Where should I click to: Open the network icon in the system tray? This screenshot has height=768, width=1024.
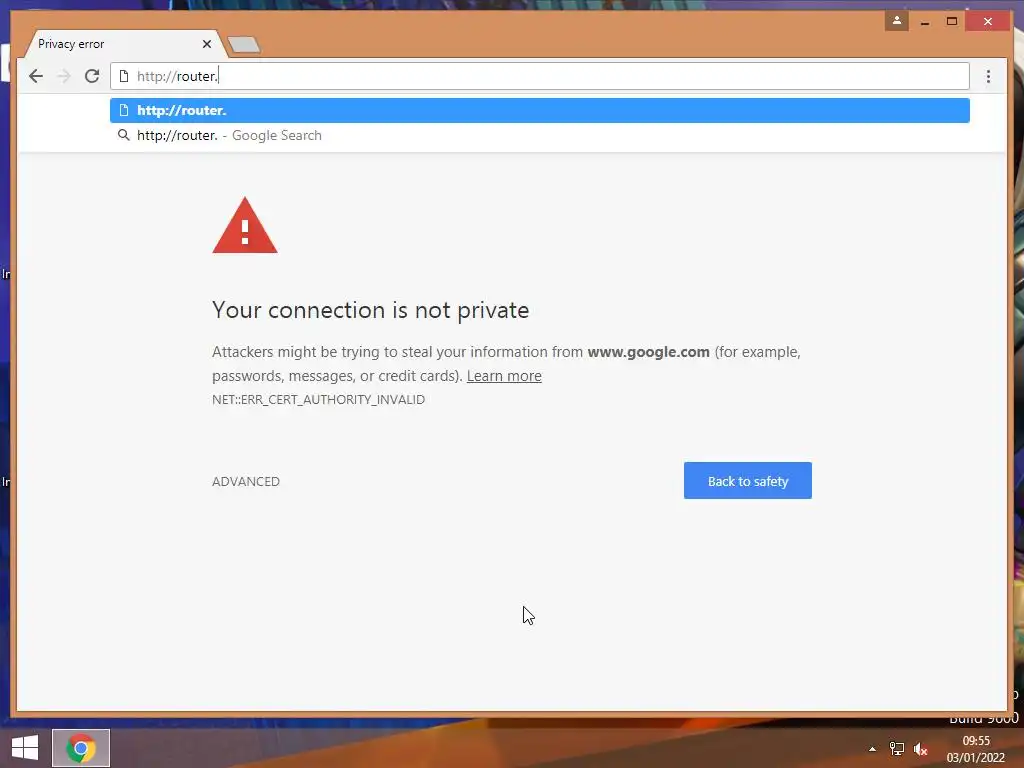(897, 749)
